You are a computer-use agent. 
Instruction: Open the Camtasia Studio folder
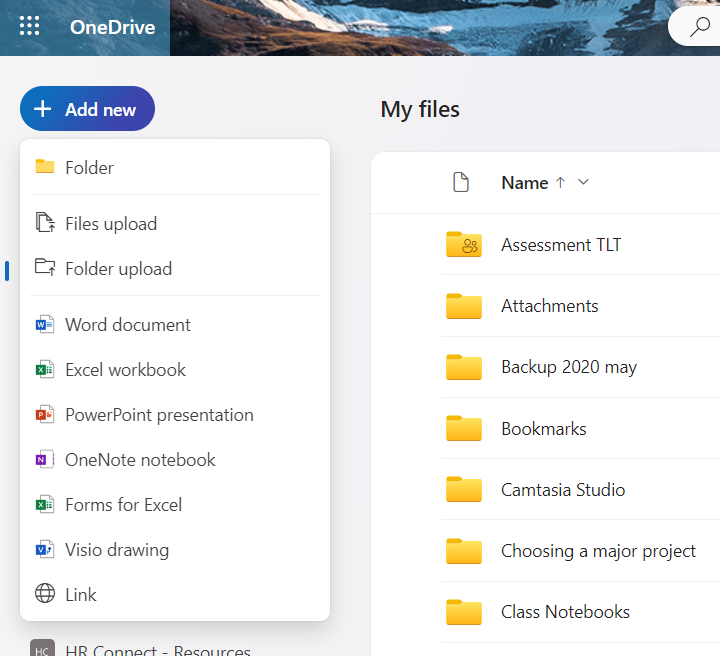pos(562,490)
